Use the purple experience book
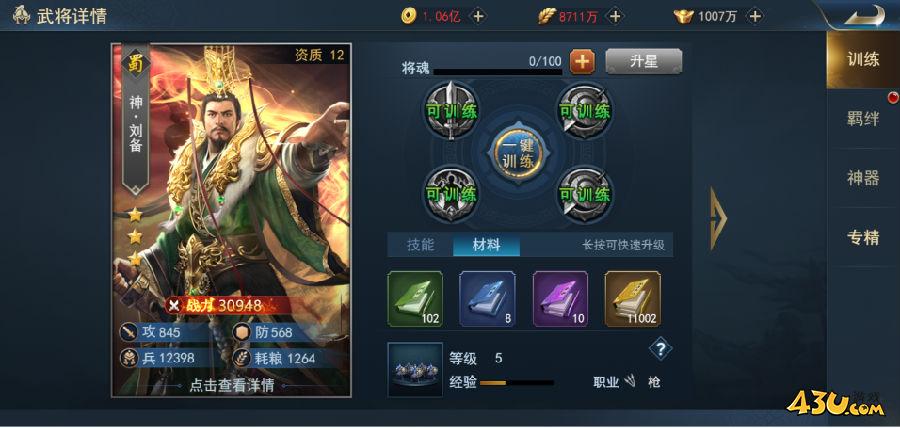 pos(560,299)
